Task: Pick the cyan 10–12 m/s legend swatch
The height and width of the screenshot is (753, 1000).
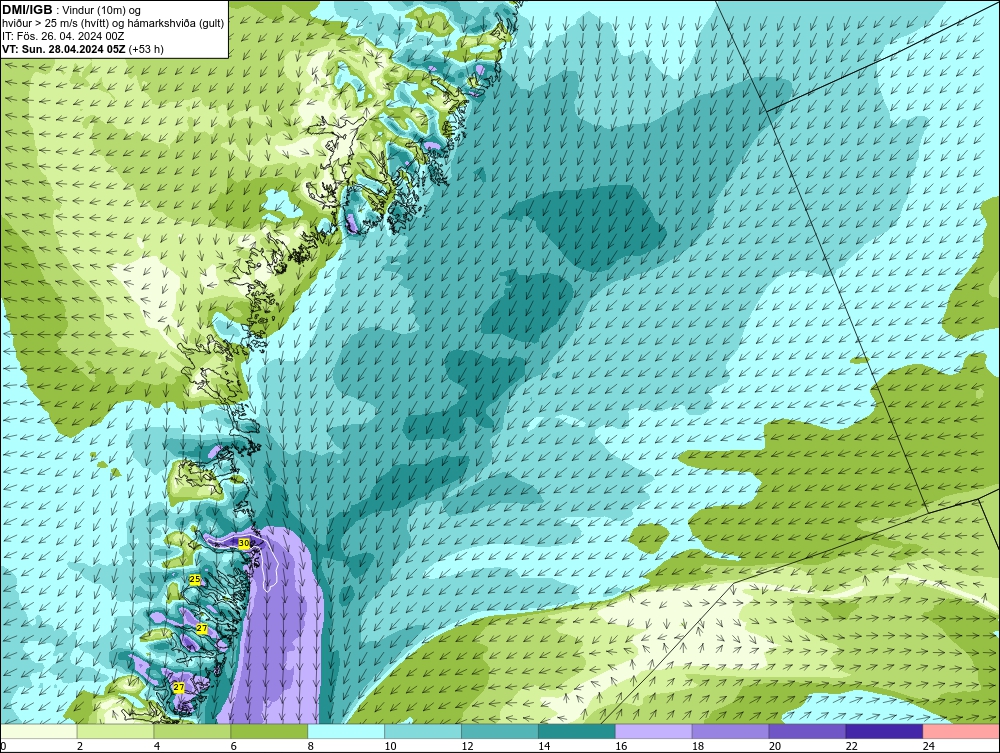Action: click(x=423, y=731)
